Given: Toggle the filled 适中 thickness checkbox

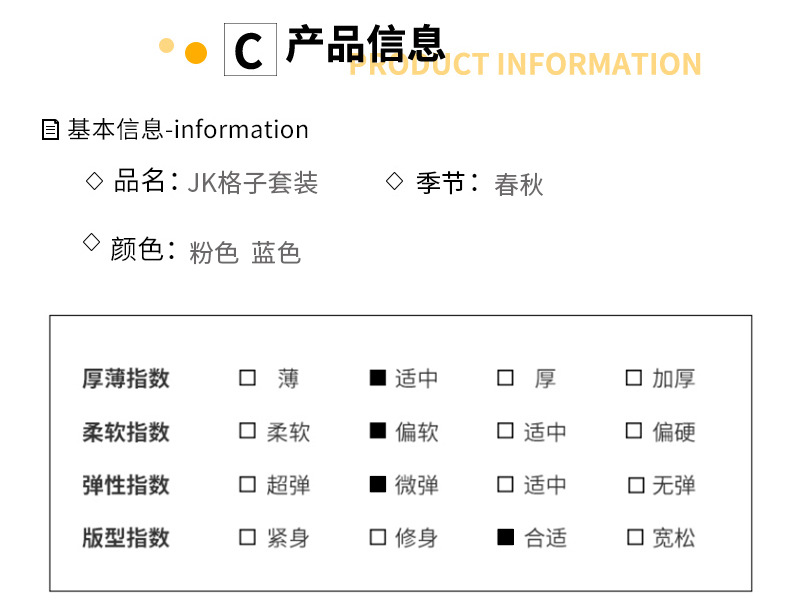Looking at the screenshot, I should tap(378, 378).
